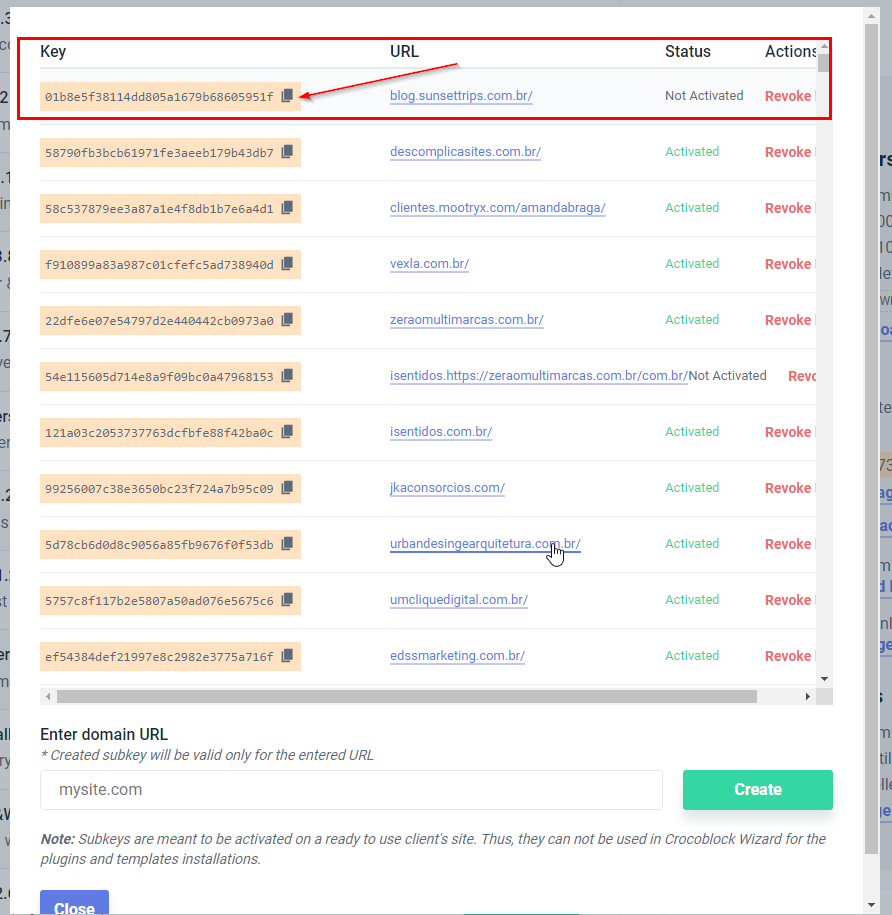Open the urbandesingearquitetura.com.br link
Viewport: 892px width, 915px height.
click(485, 544)
